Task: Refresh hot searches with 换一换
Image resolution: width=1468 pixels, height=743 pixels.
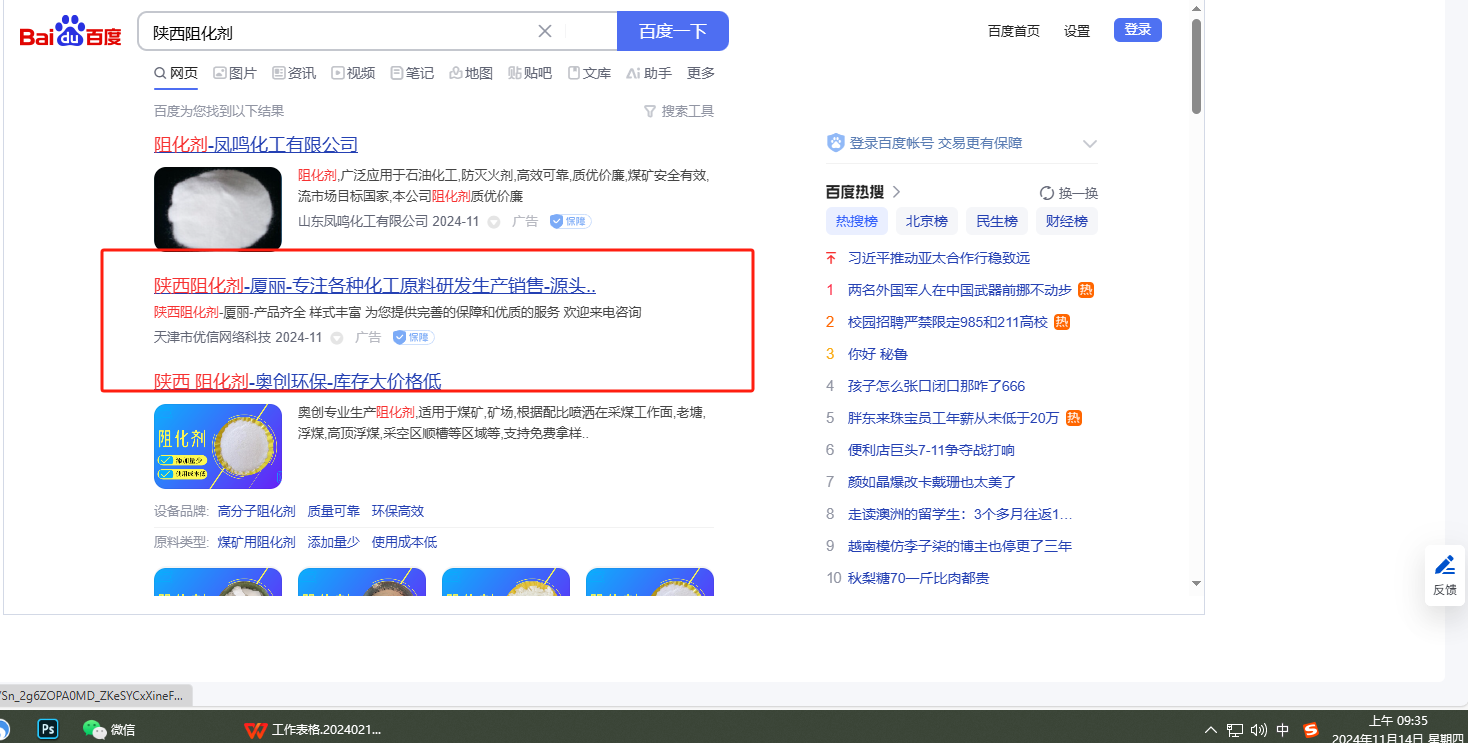Action: 1069,193
